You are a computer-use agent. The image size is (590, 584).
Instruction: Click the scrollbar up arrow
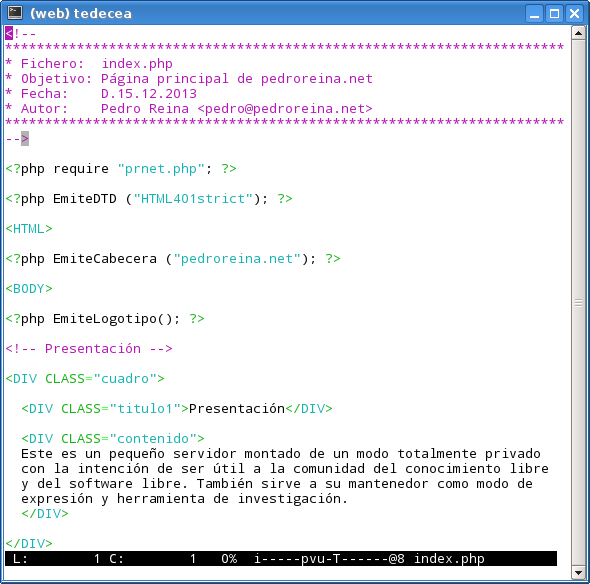[x=578, y=33]
